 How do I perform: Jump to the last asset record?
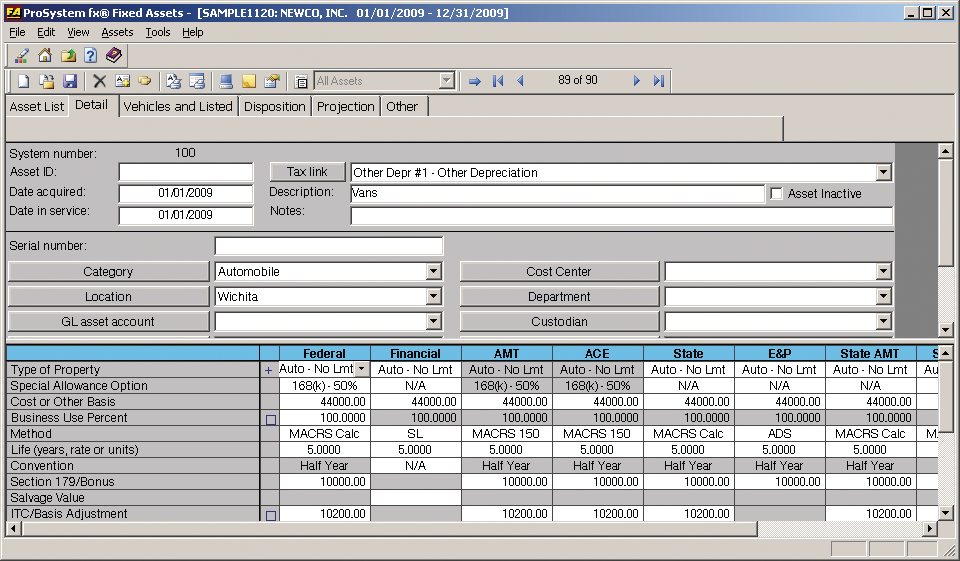659,81
